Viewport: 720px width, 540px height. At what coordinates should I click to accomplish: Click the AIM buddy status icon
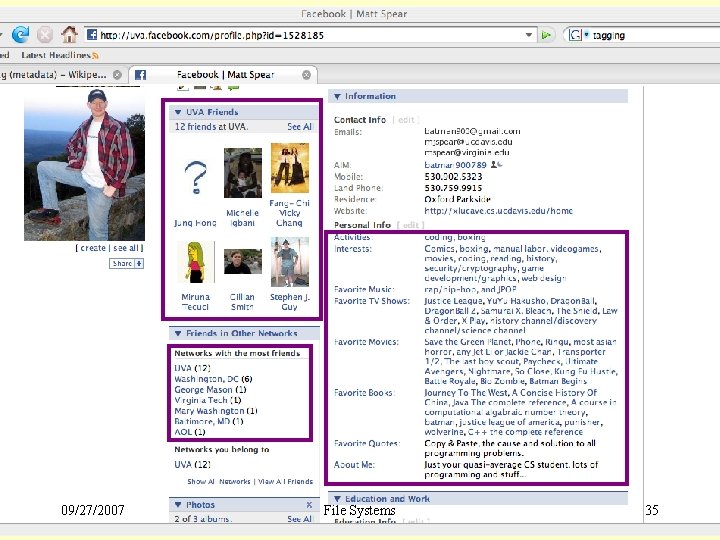(x=496, y=164)
